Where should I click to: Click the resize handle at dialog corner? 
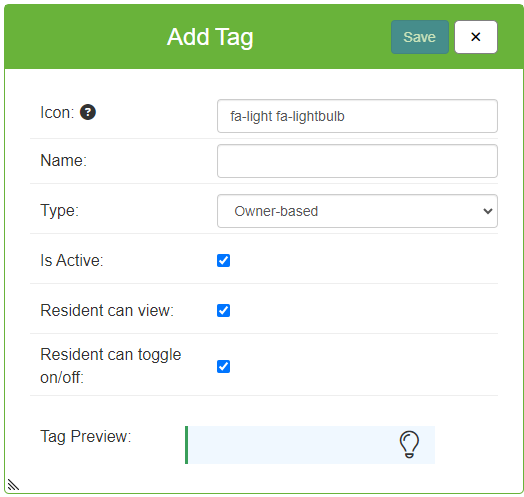coord(13,485)
